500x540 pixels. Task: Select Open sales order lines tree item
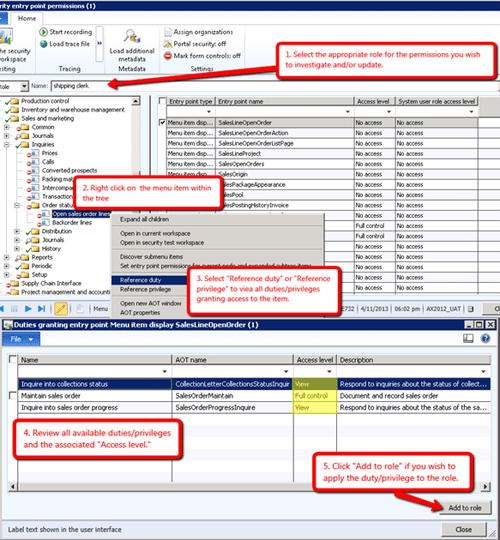[81, 214]
